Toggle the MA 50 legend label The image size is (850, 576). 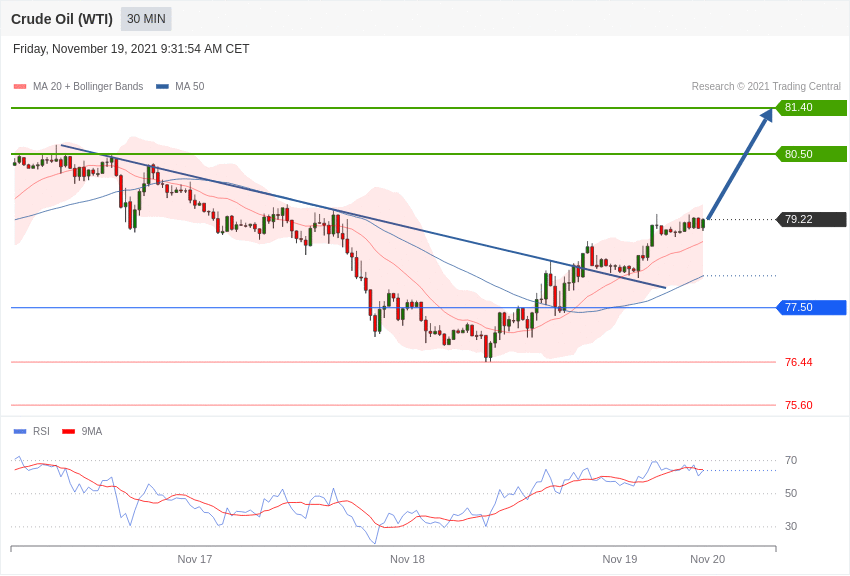coord(190,87)
